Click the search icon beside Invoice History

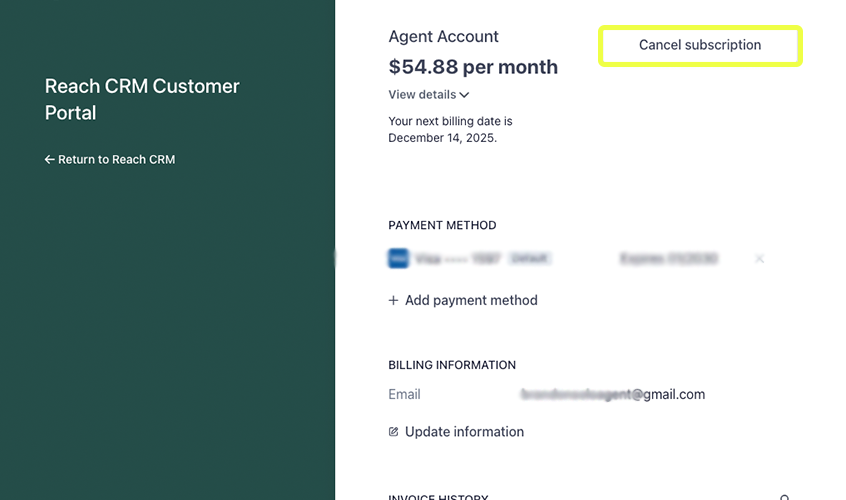[x=785, y=497]
